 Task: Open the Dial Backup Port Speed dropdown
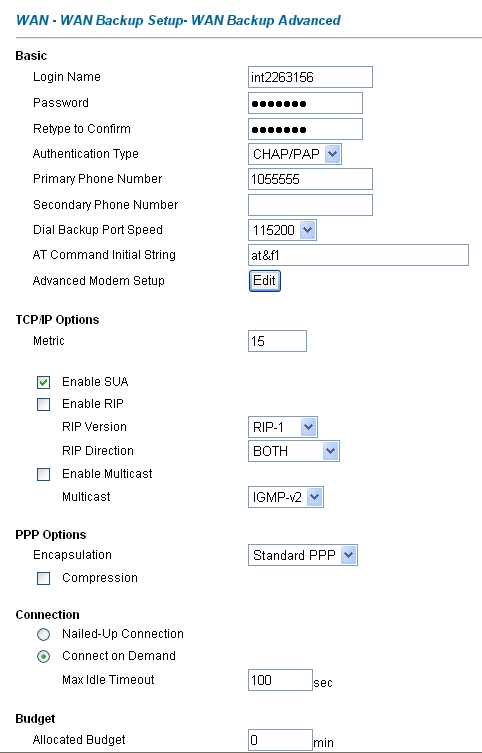click(282, 230)
